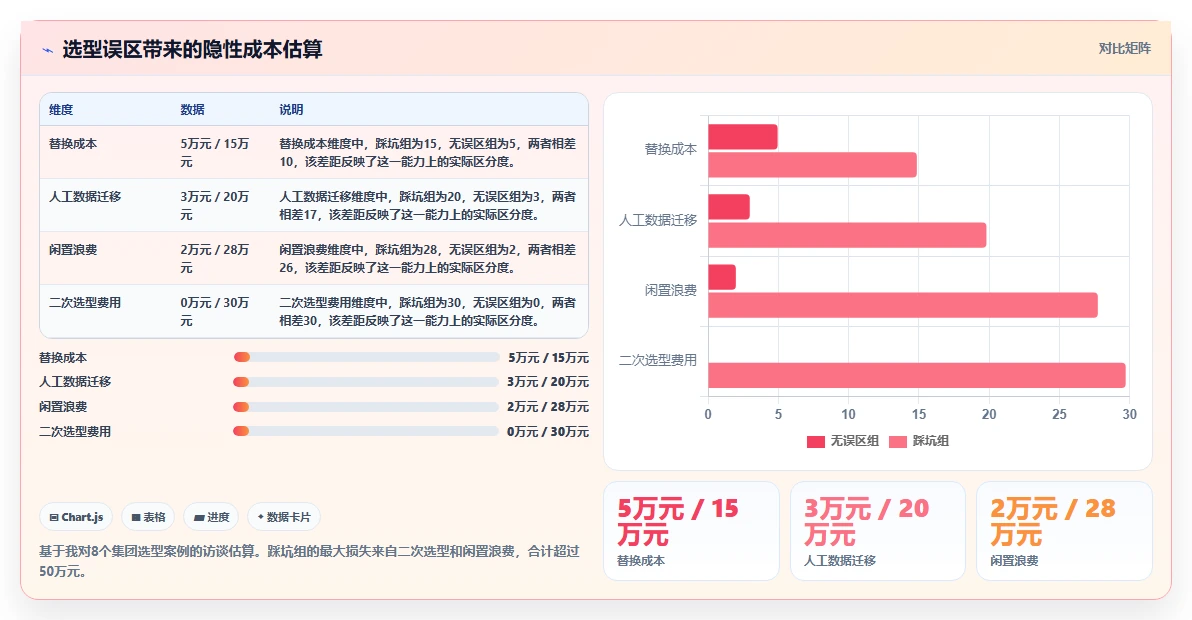Open the 闲置浪费 data card
The image size is (1192, 620).
tap(1064, 531)
